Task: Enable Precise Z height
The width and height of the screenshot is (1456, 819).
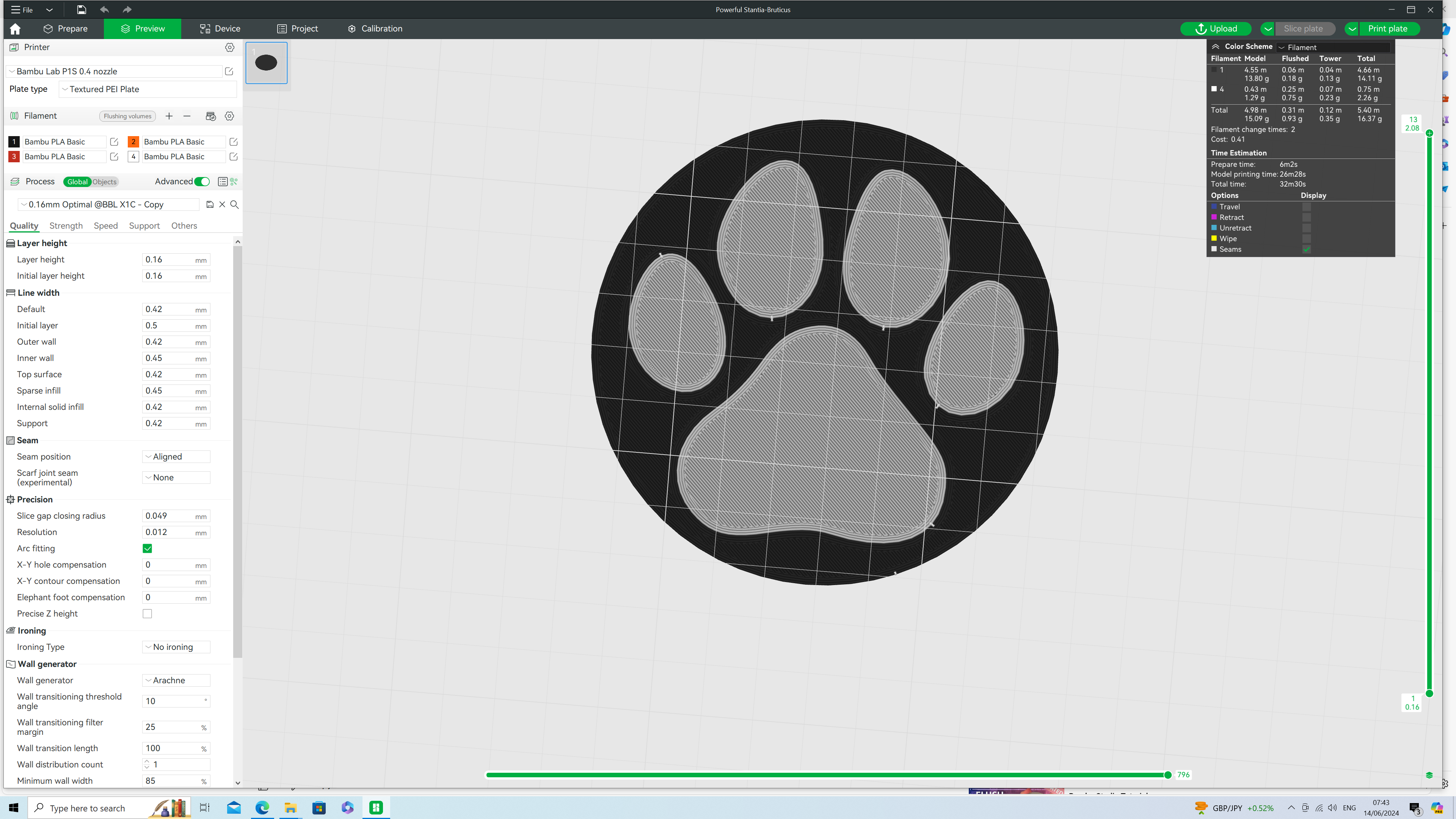Action: (147, 613)
